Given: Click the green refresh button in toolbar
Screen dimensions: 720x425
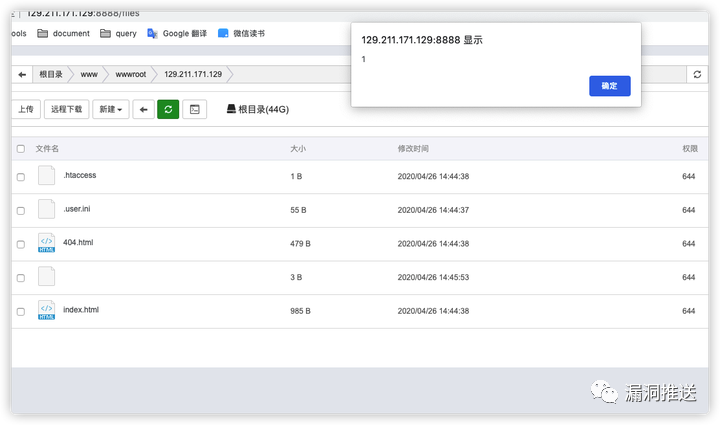Looking at the screenshot, I should point(168,109).
